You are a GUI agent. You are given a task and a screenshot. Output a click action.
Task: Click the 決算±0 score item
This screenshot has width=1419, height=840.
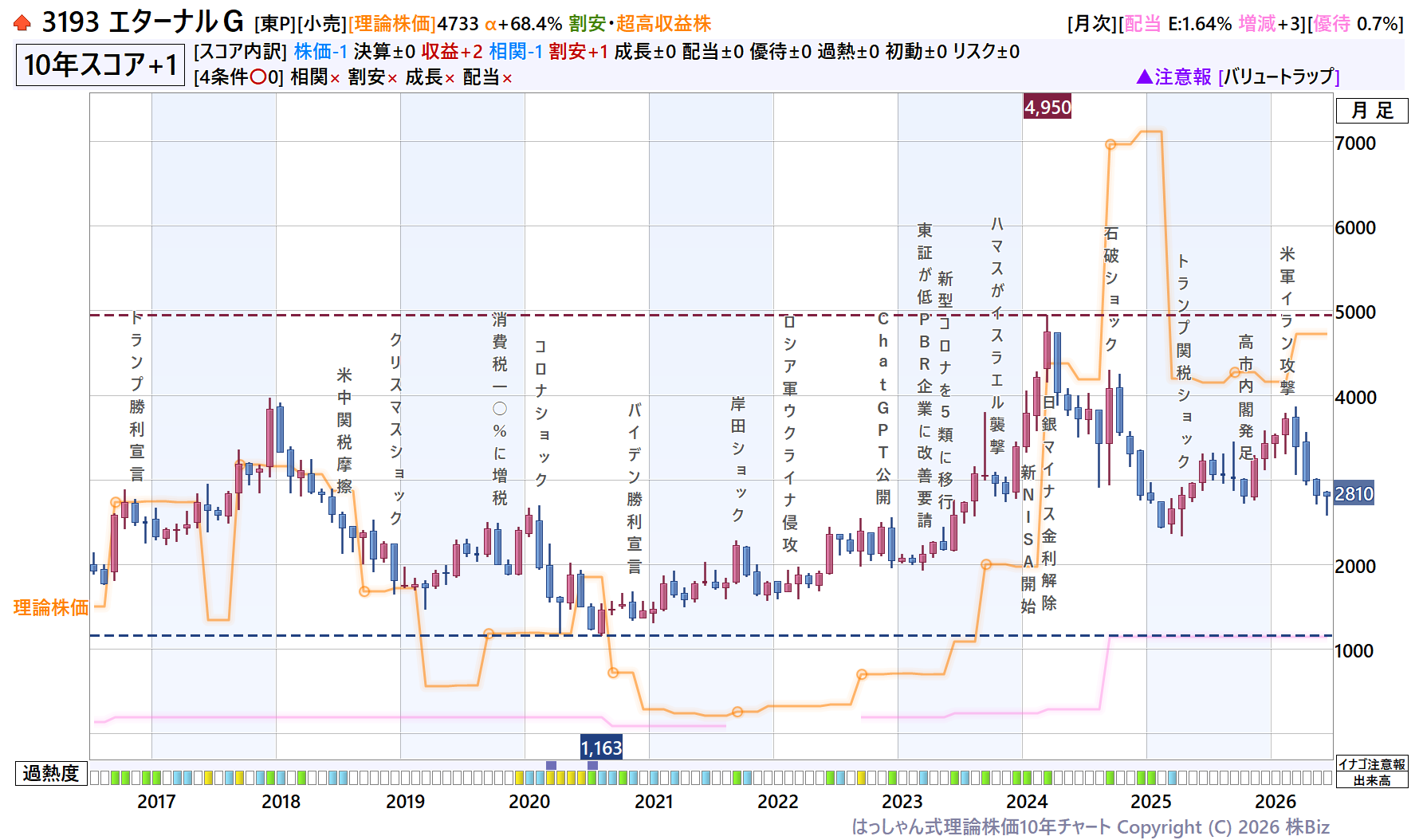point(384,52)
